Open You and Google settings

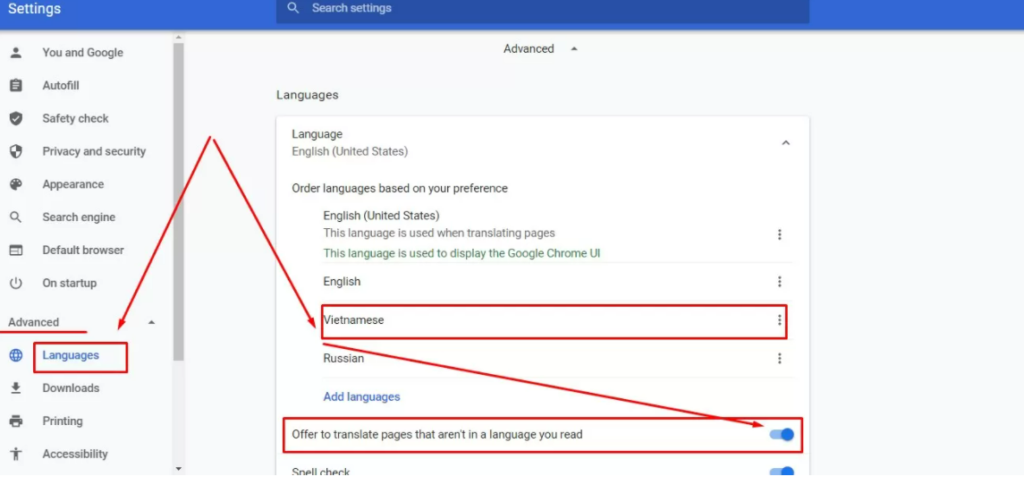tap(82, 53)
